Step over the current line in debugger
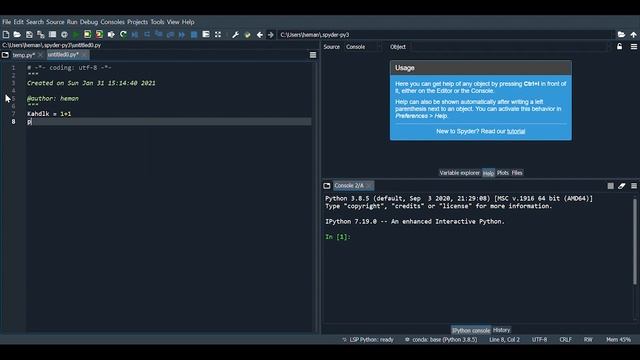 point(147,35)
